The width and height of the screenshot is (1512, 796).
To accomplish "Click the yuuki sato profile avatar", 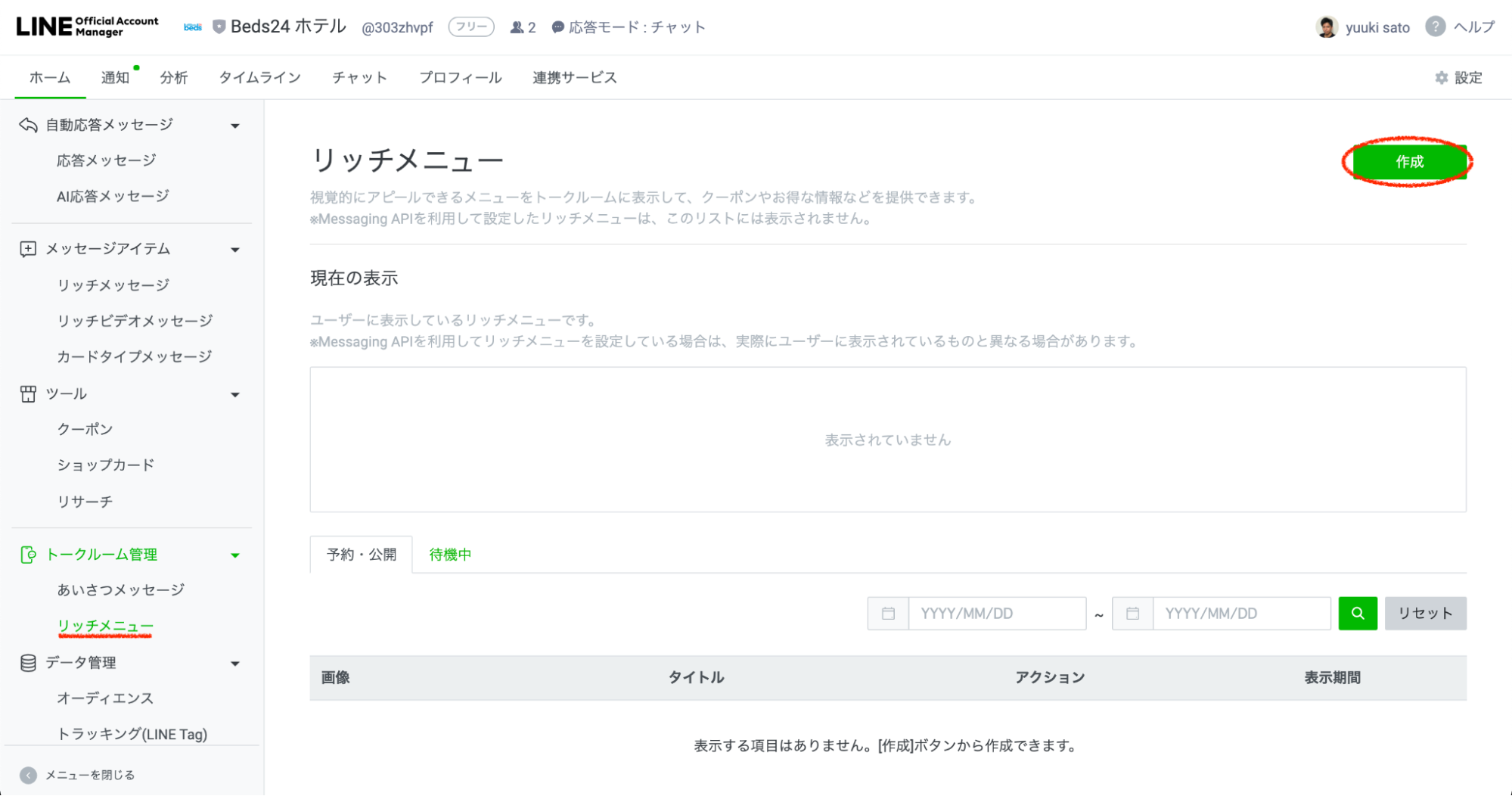I will 1327,27.
